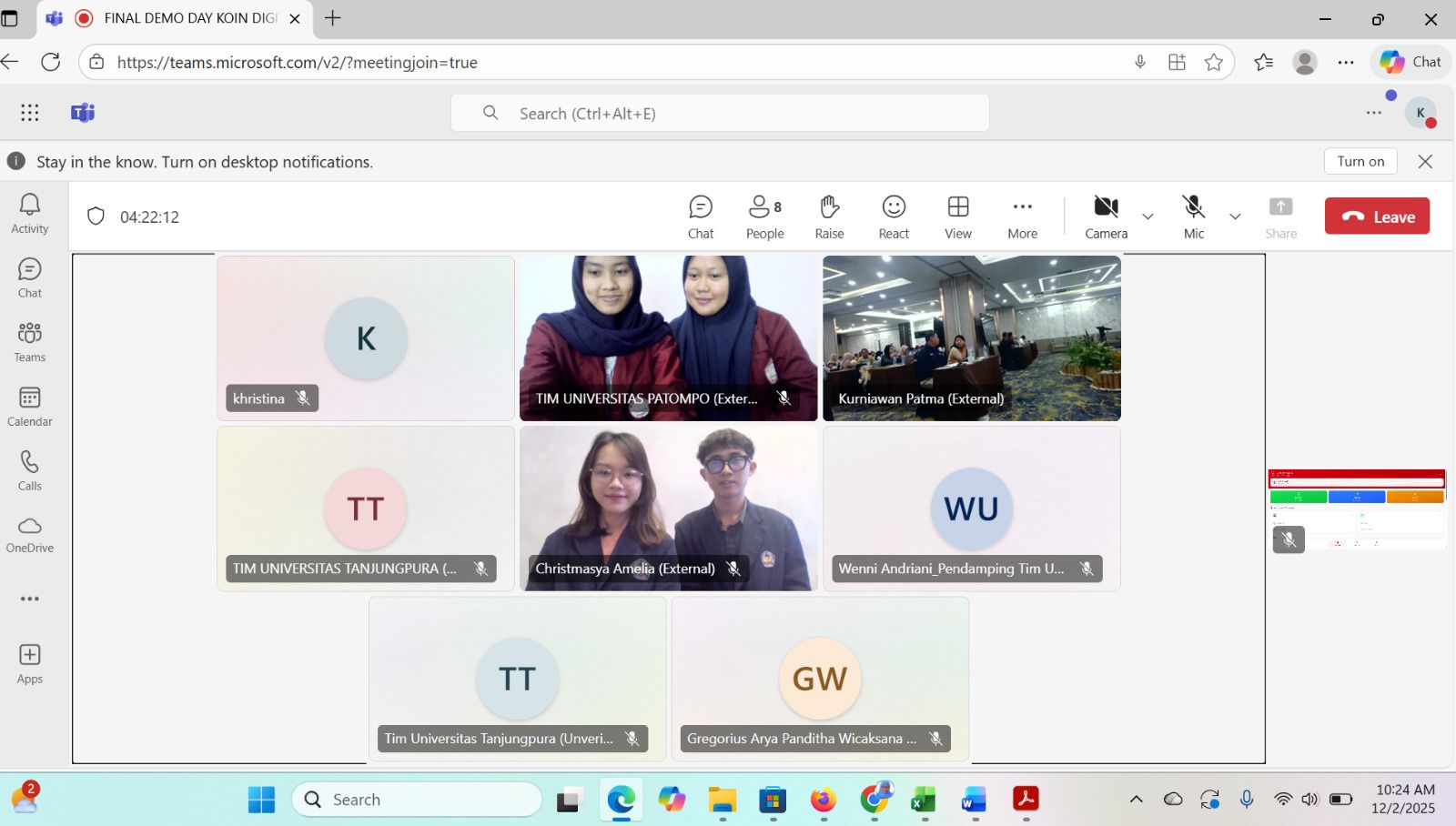1456x826 pixels.
Task: Expand the Camera options arrow
Action: click(x=1148, y=217)
